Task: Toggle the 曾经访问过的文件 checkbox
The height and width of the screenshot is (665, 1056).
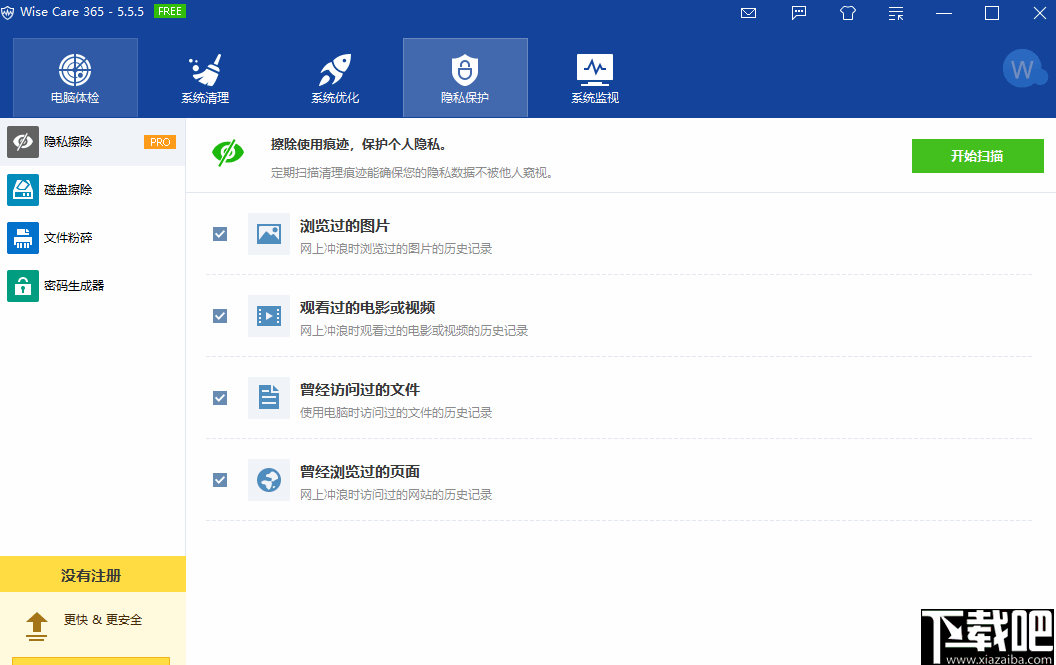Action: 220,398
